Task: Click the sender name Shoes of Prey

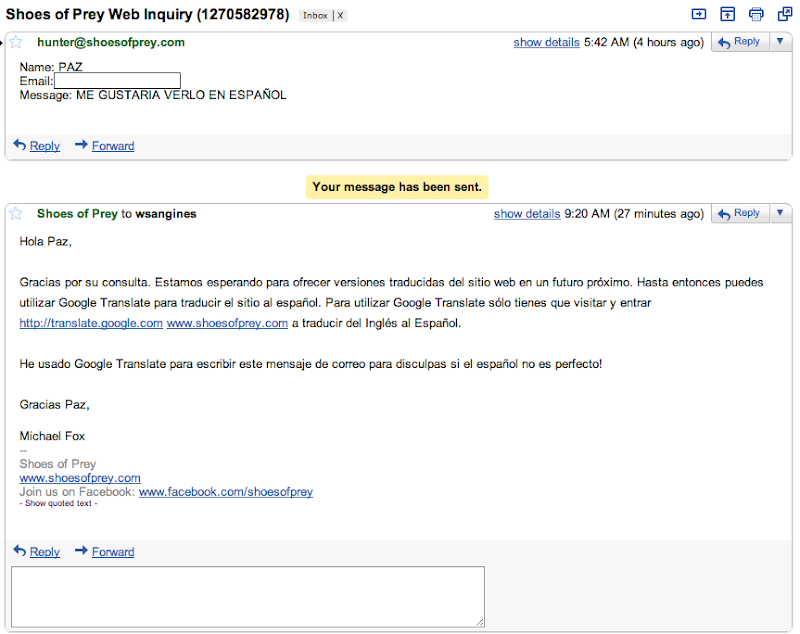Action: point(77,214)
